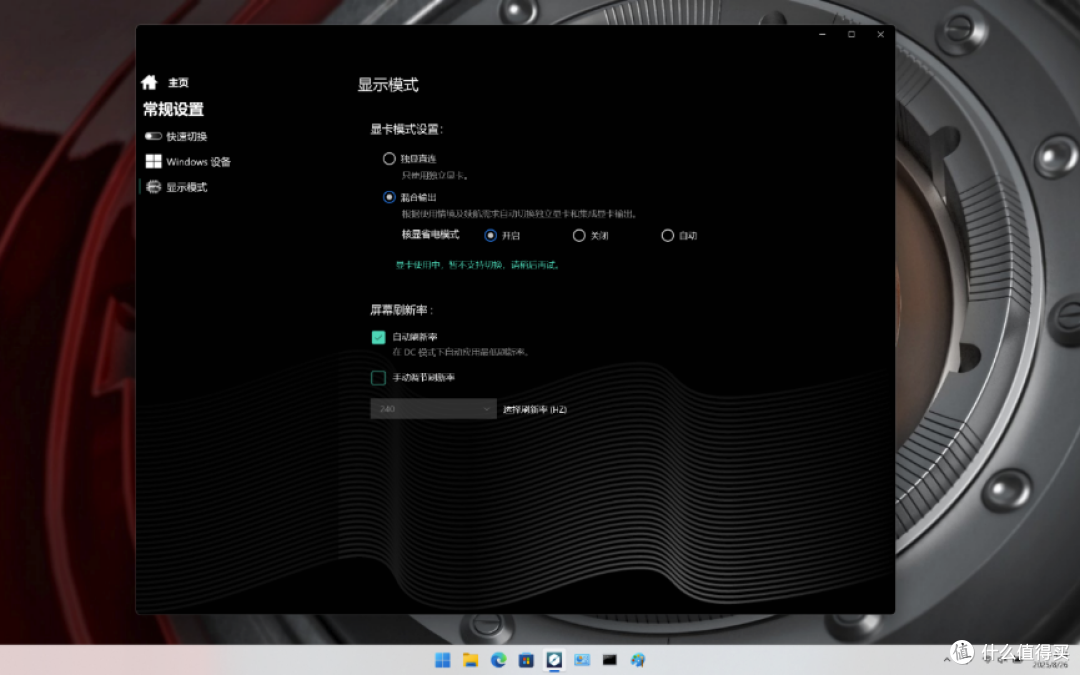Set 核显省电模式 to 自动

coord(667,236)
